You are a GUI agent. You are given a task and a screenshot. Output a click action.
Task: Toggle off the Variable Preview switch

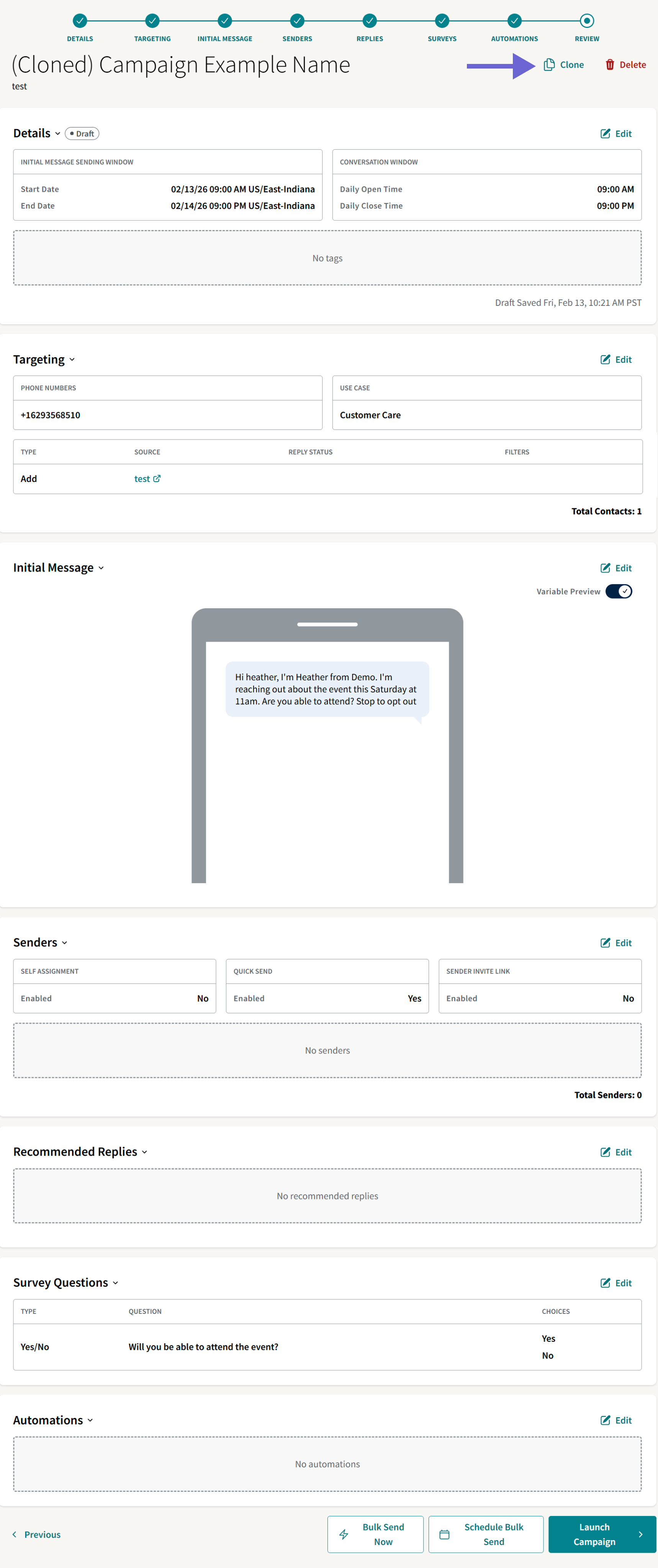[x=619, y=591]
